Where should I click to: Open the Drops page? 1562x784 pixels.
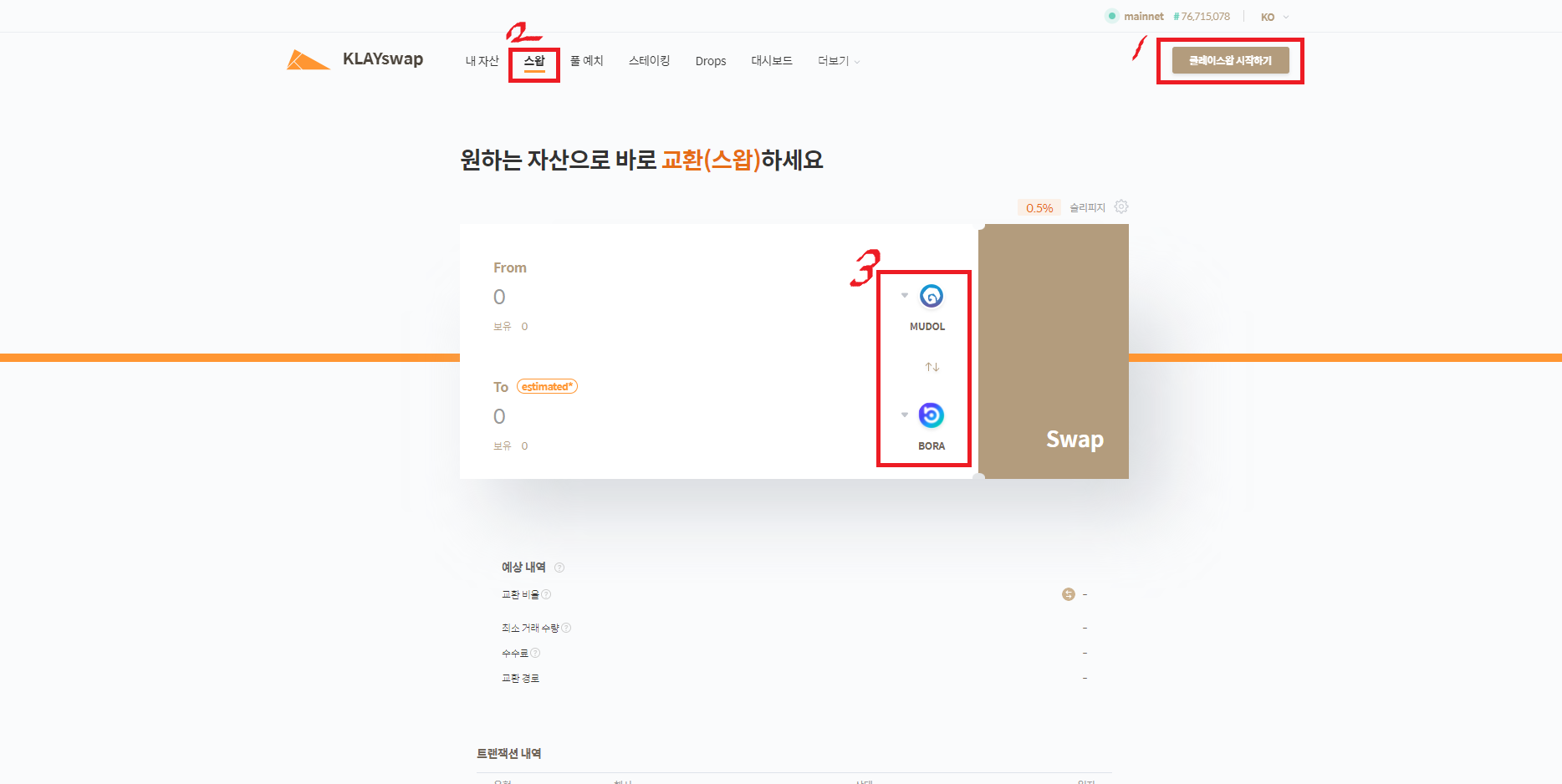point(711,61)
